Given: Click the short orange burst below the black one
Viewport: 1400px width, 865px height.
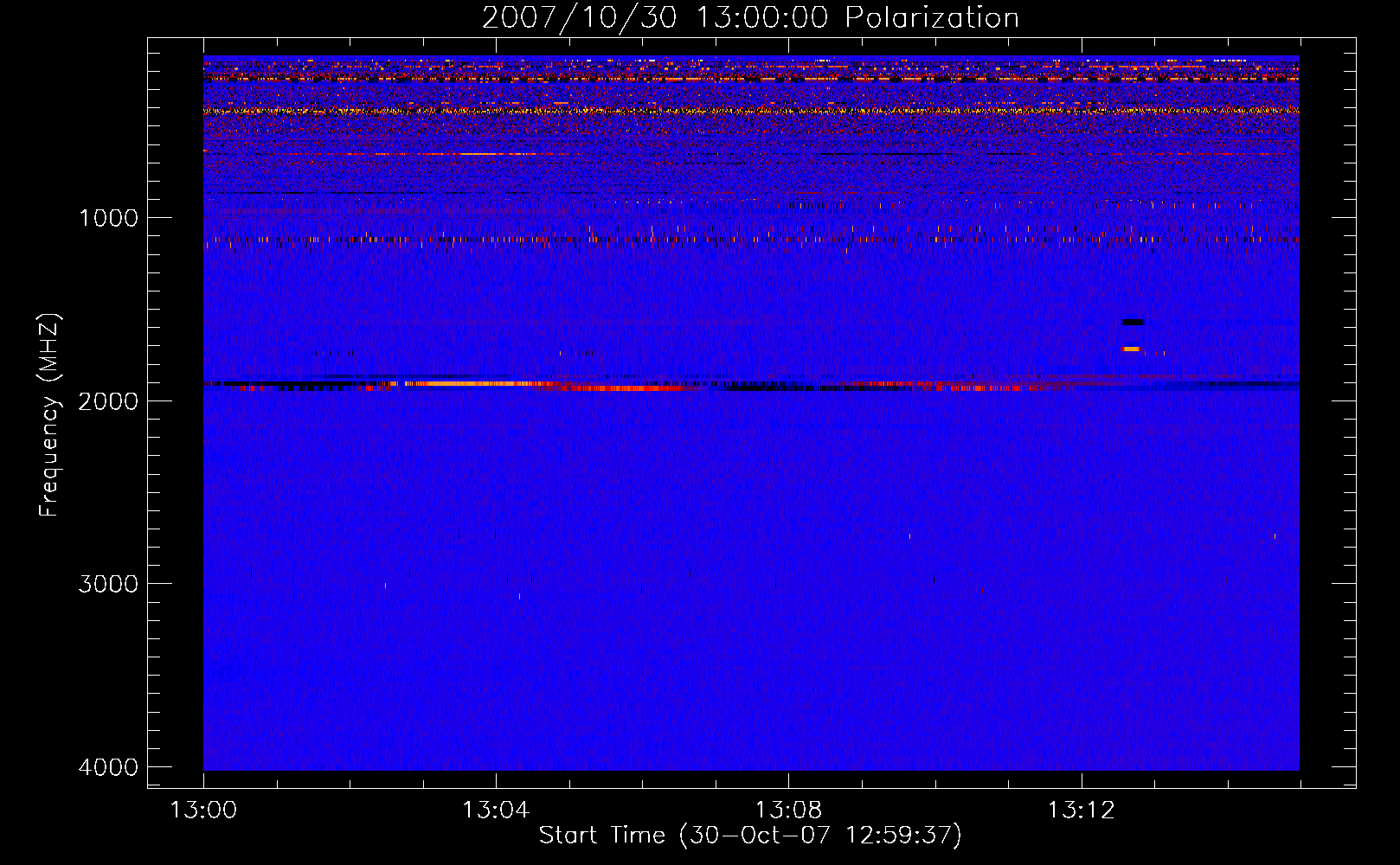Looking at the screenshot, I should click(1131, 349).
